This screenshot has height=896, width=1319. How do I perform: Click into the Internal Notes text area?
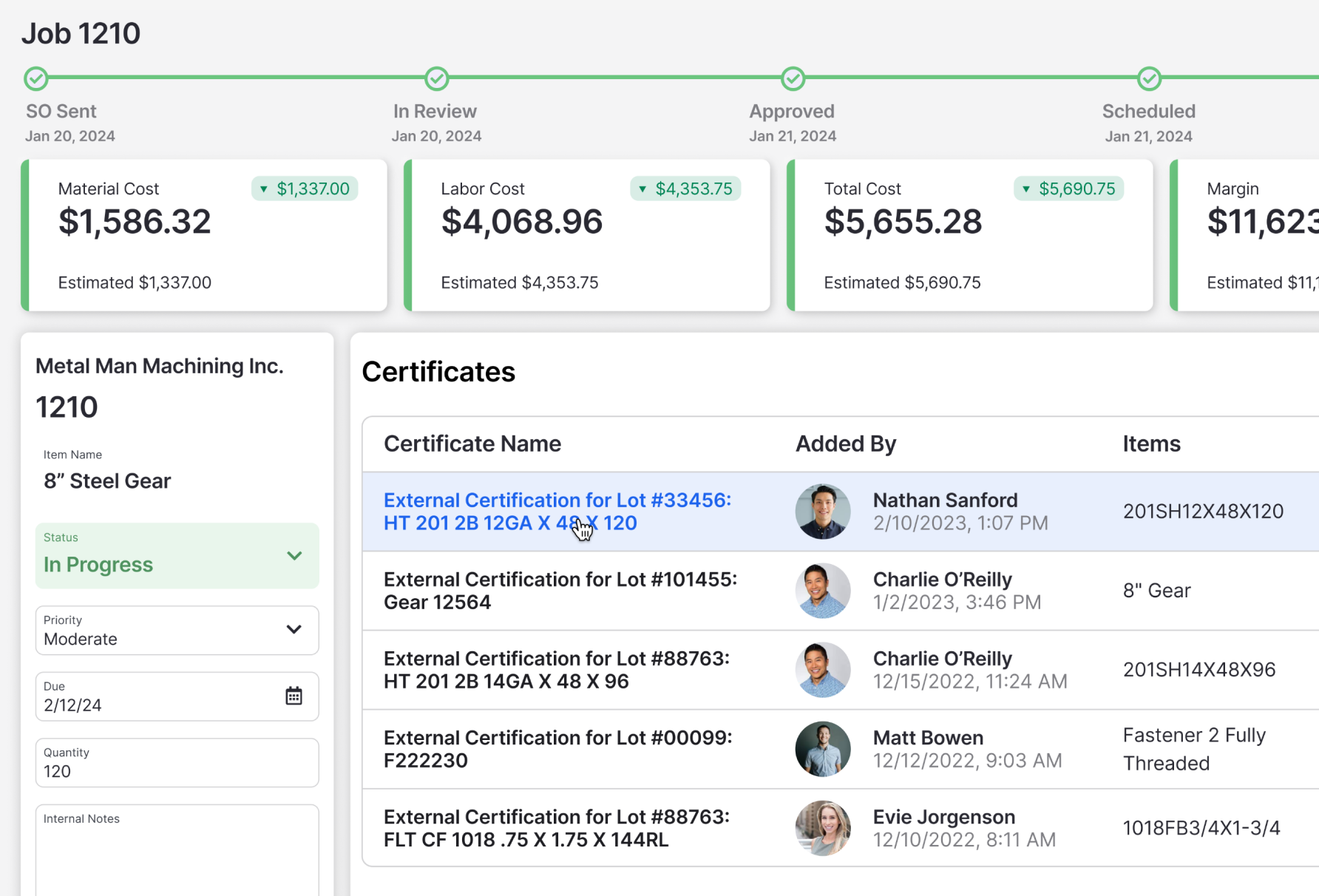coord(177,850)
